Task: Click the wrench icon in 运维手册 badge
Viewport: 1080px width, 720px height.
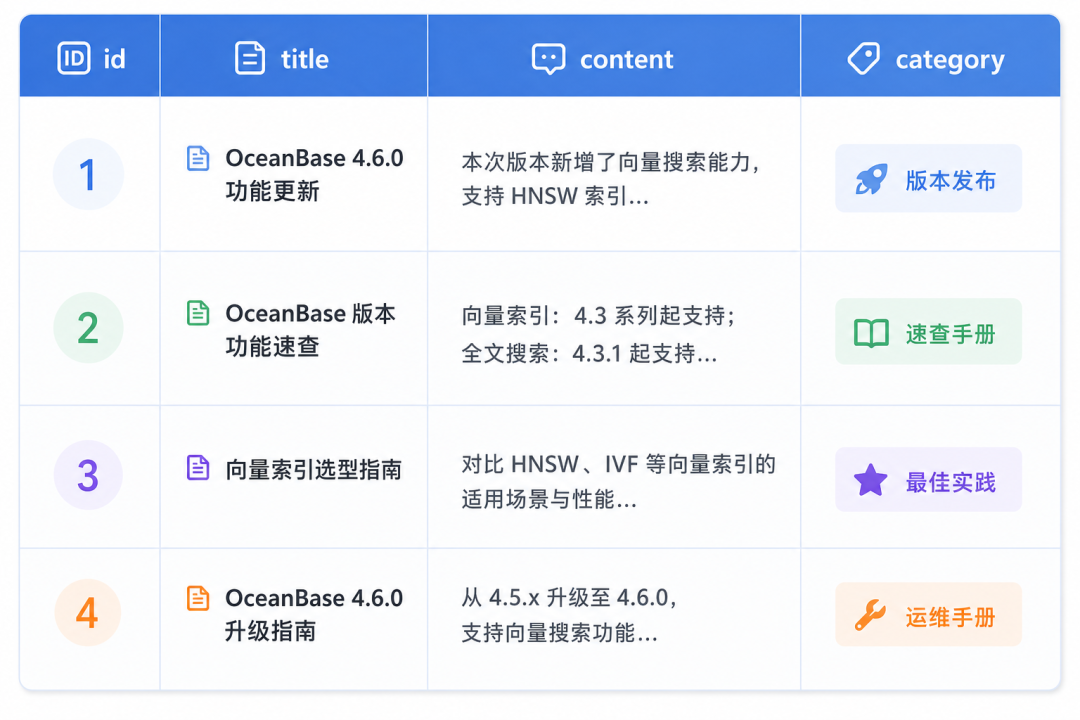Action: (871, 615)
